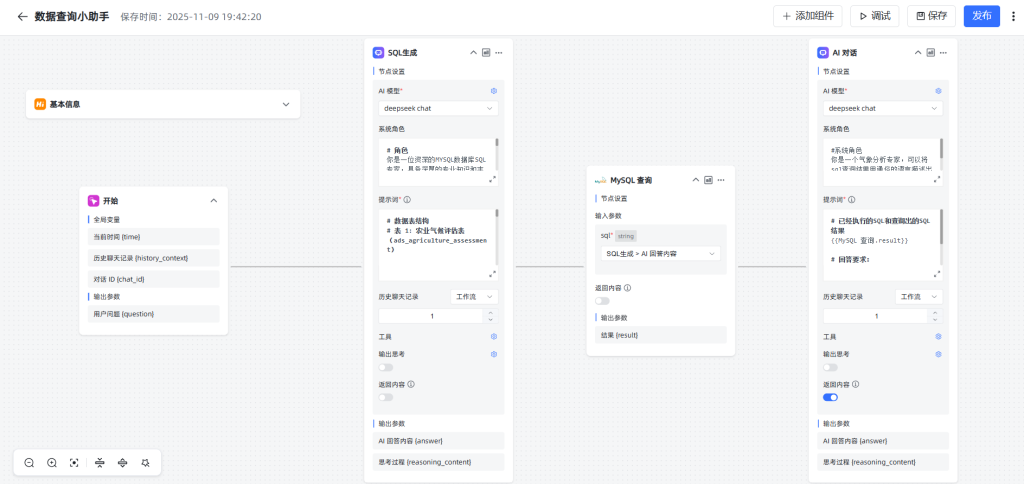Open the top-right vertical three-dot menu
1024x484 pixels.
coord(1013,16)
